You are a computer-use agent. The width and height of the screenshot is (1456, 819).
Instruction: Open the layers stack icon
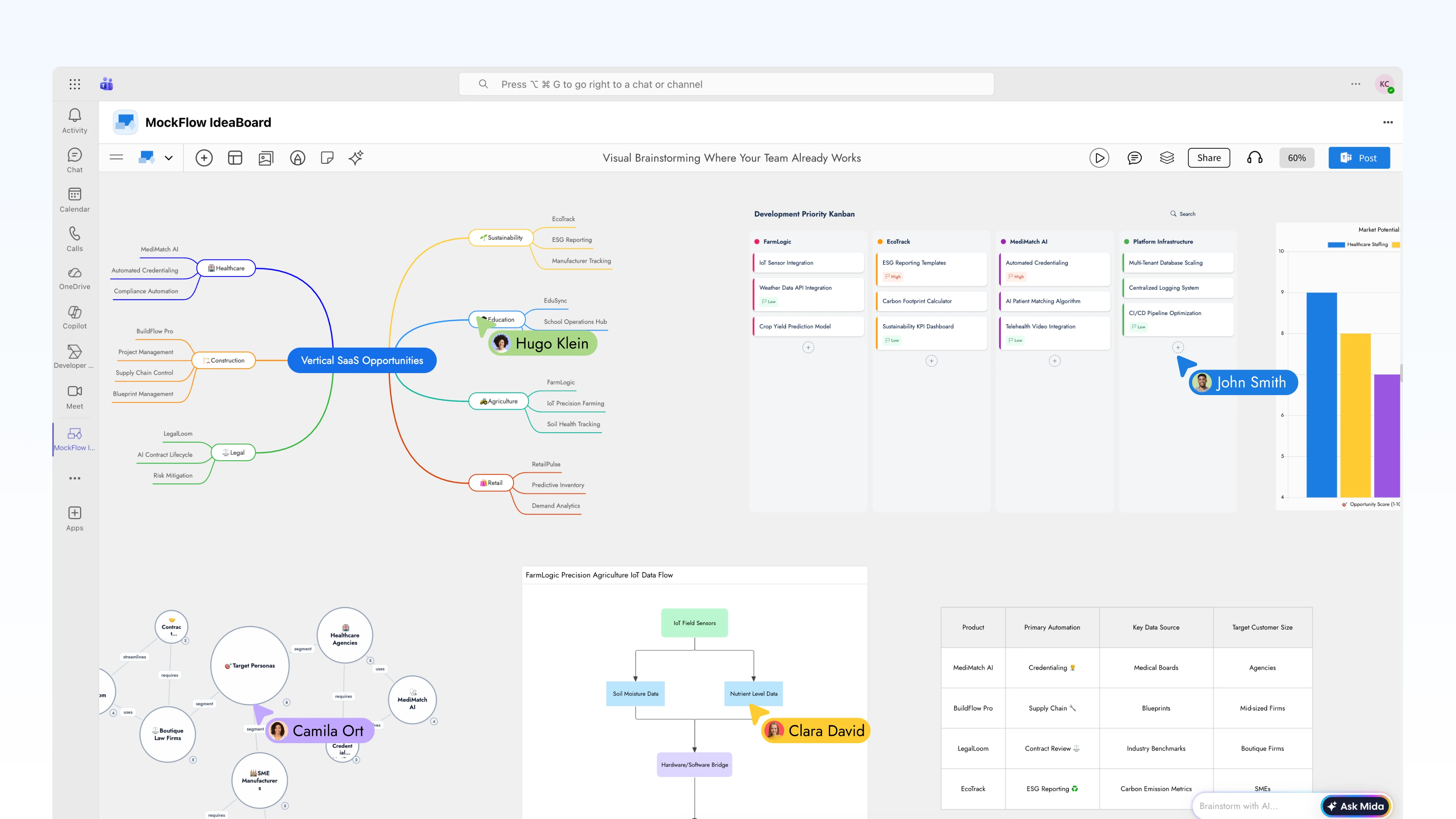coord(1167,158)
